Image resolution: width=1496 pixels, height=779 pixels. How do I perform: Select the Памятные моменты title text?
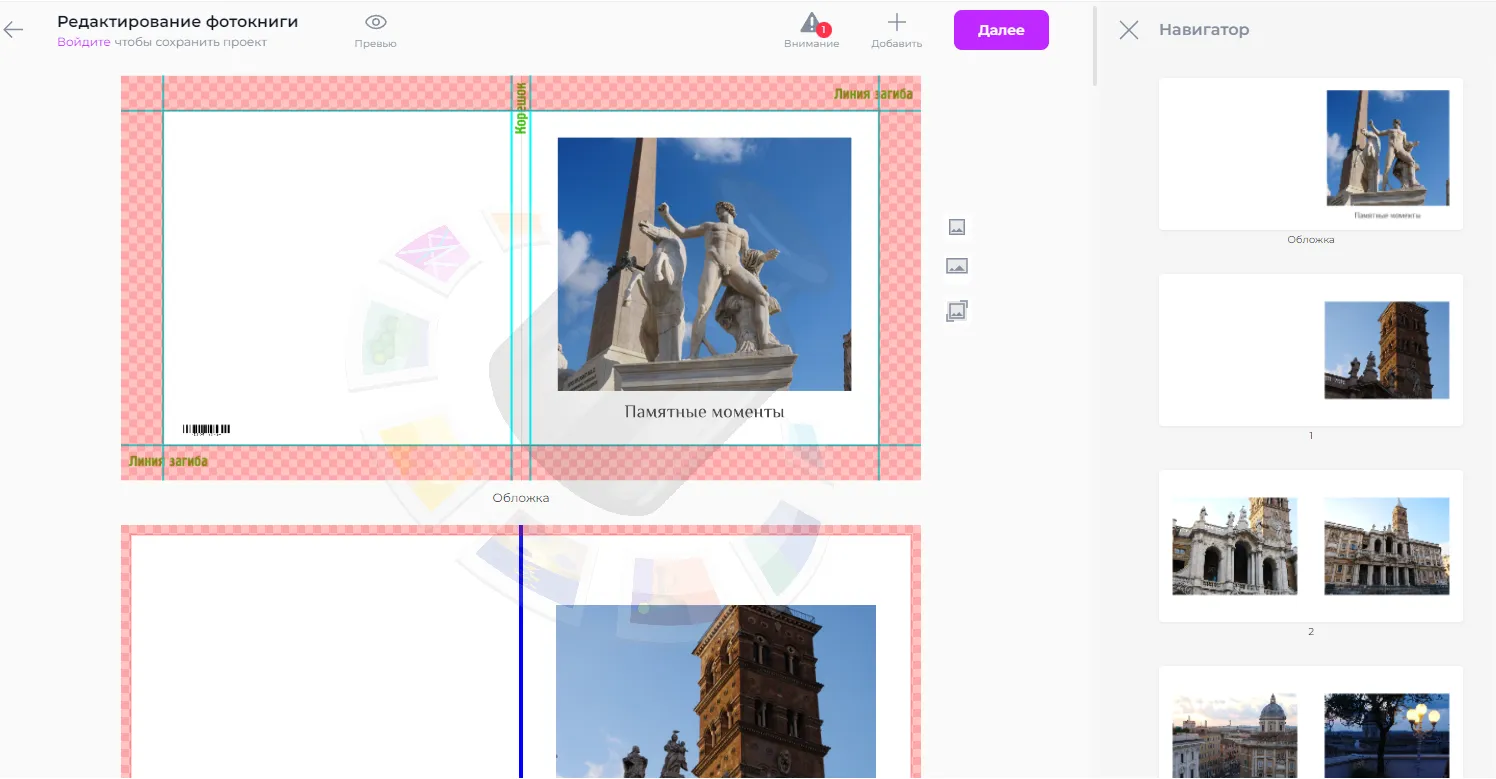tap(703, 410)
